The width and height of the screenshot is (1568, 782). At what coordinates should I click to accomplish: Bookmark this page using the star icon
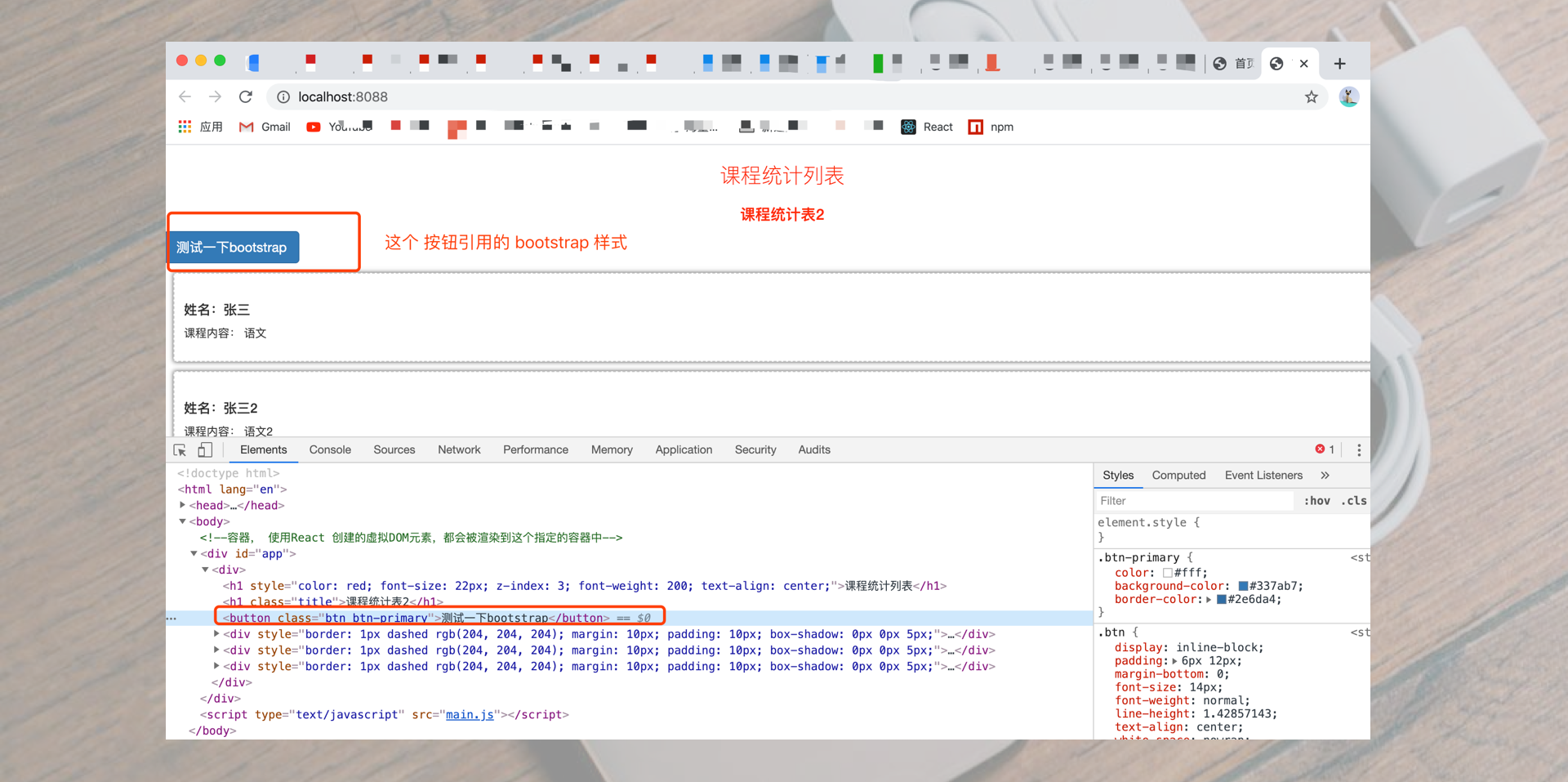click(x=1312, y=96)
